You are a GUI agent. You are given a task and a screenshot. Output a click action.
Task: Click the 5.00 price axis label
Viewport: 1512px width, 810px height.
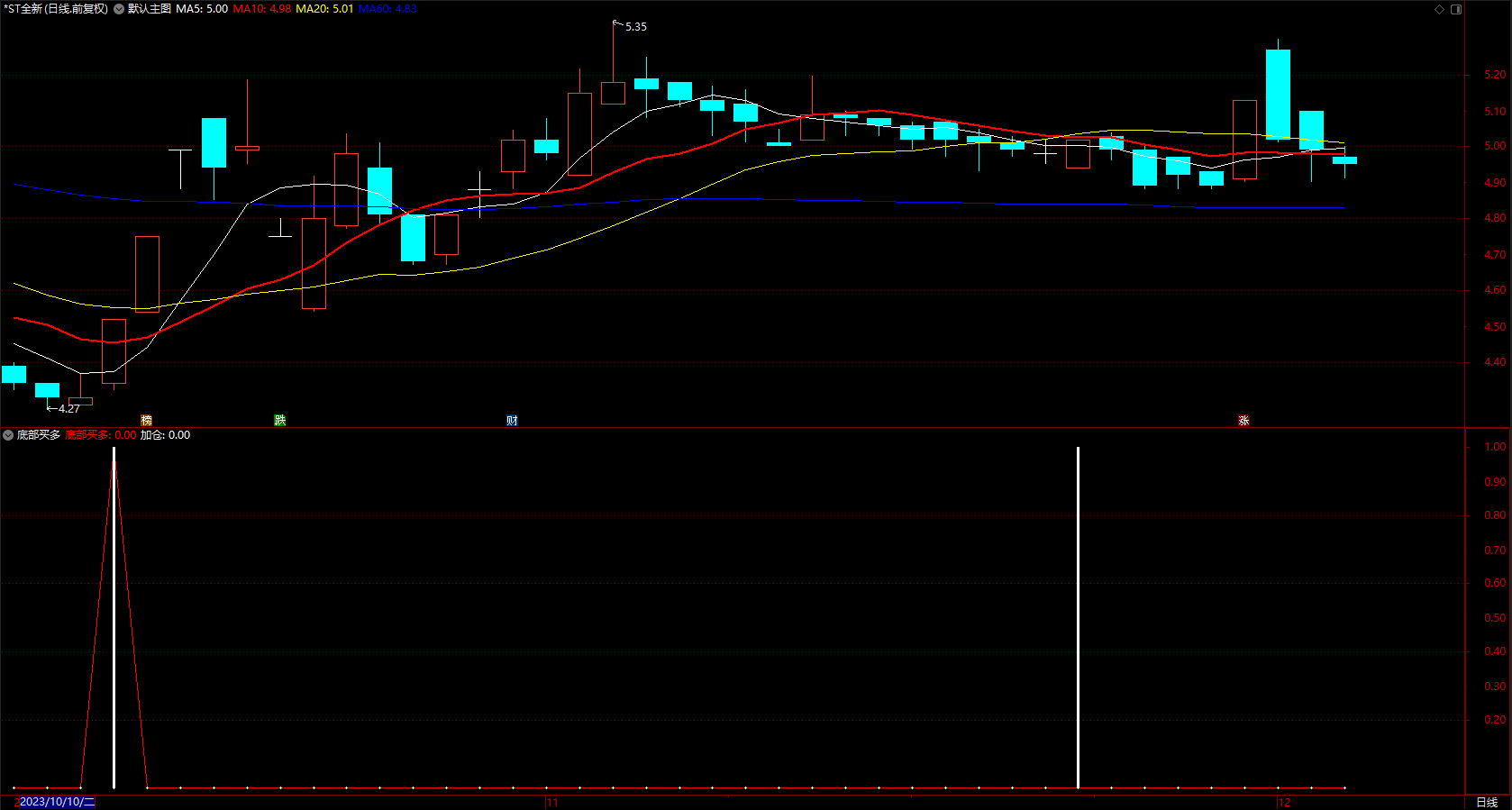1495,146
